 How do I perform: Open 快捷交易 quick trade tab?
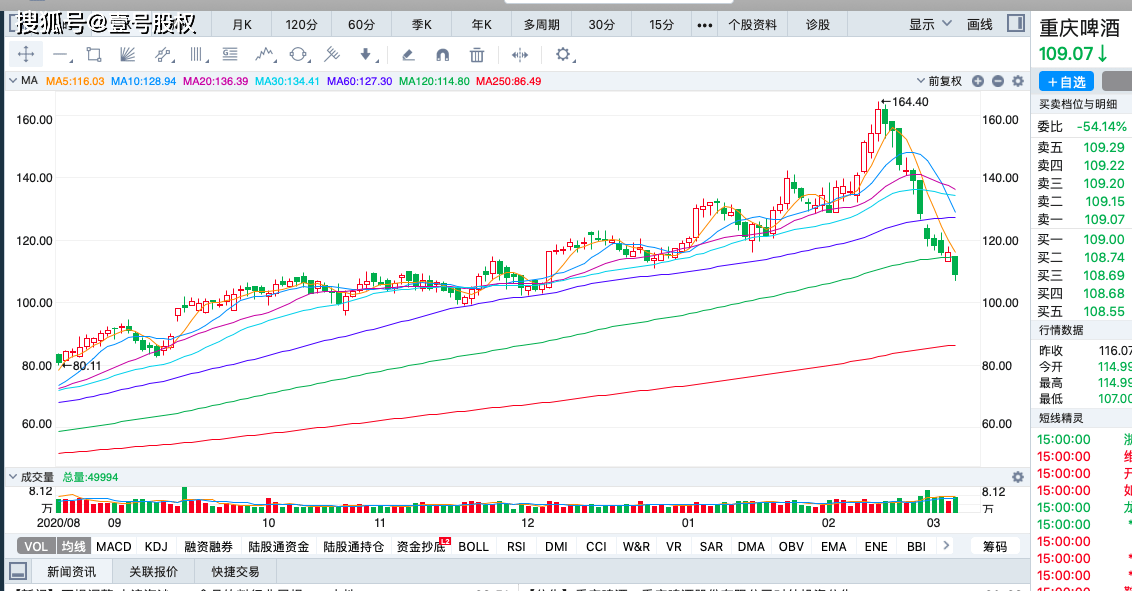tap(235, 572)
